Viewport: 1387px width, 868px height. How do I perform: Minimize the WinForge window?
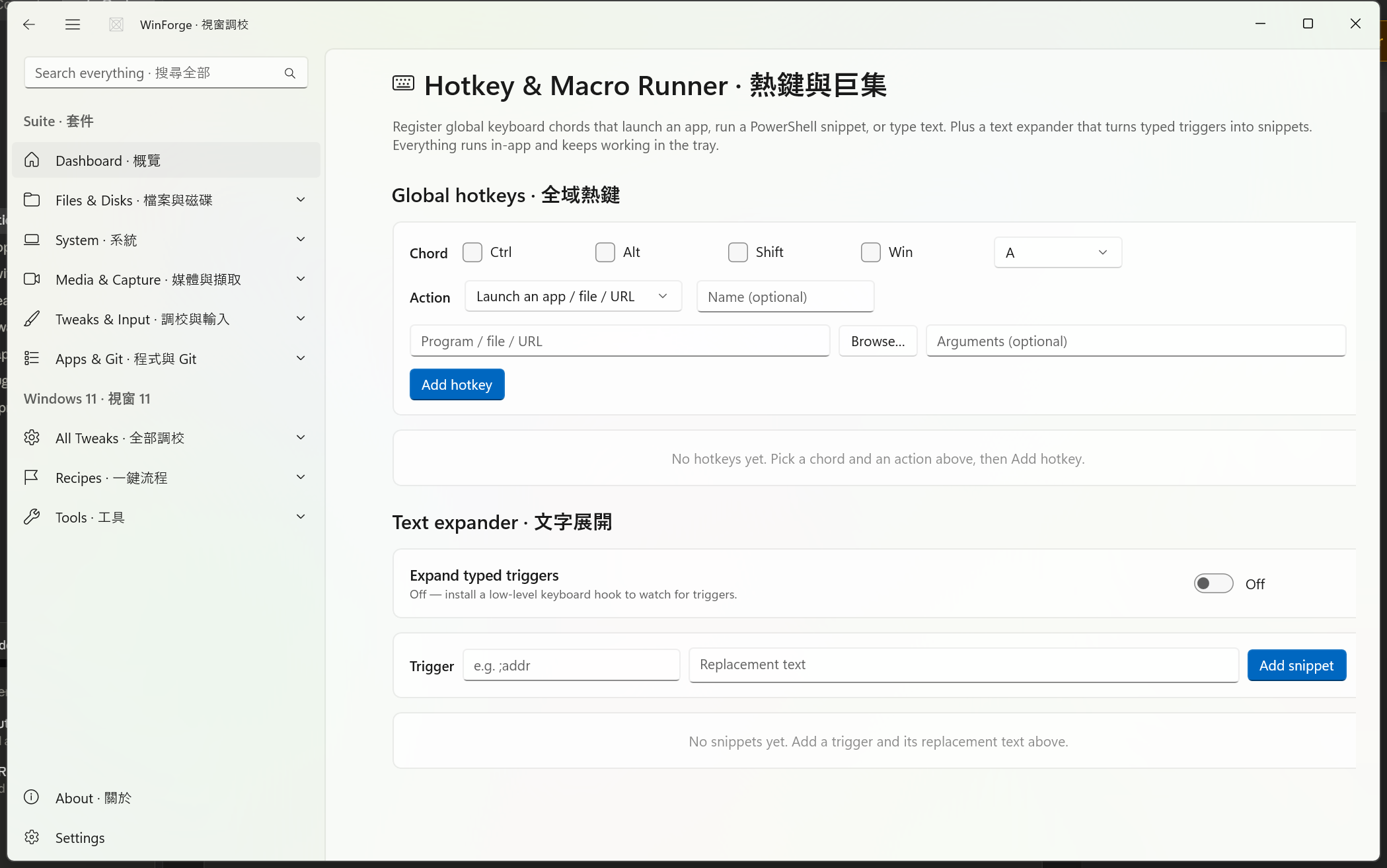point(1260,24)
